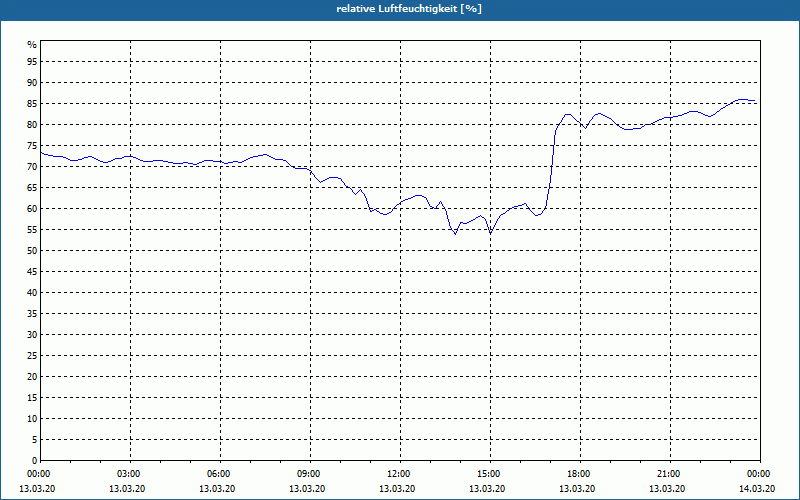Click the y-axis label '0'
This screenshot has width=800, height=500.
[35, 461]
